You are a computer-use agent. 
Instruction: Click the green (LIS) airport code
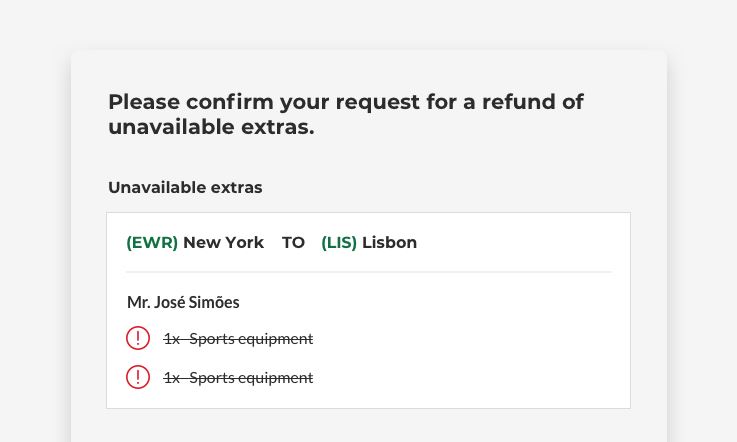point(339,243)
